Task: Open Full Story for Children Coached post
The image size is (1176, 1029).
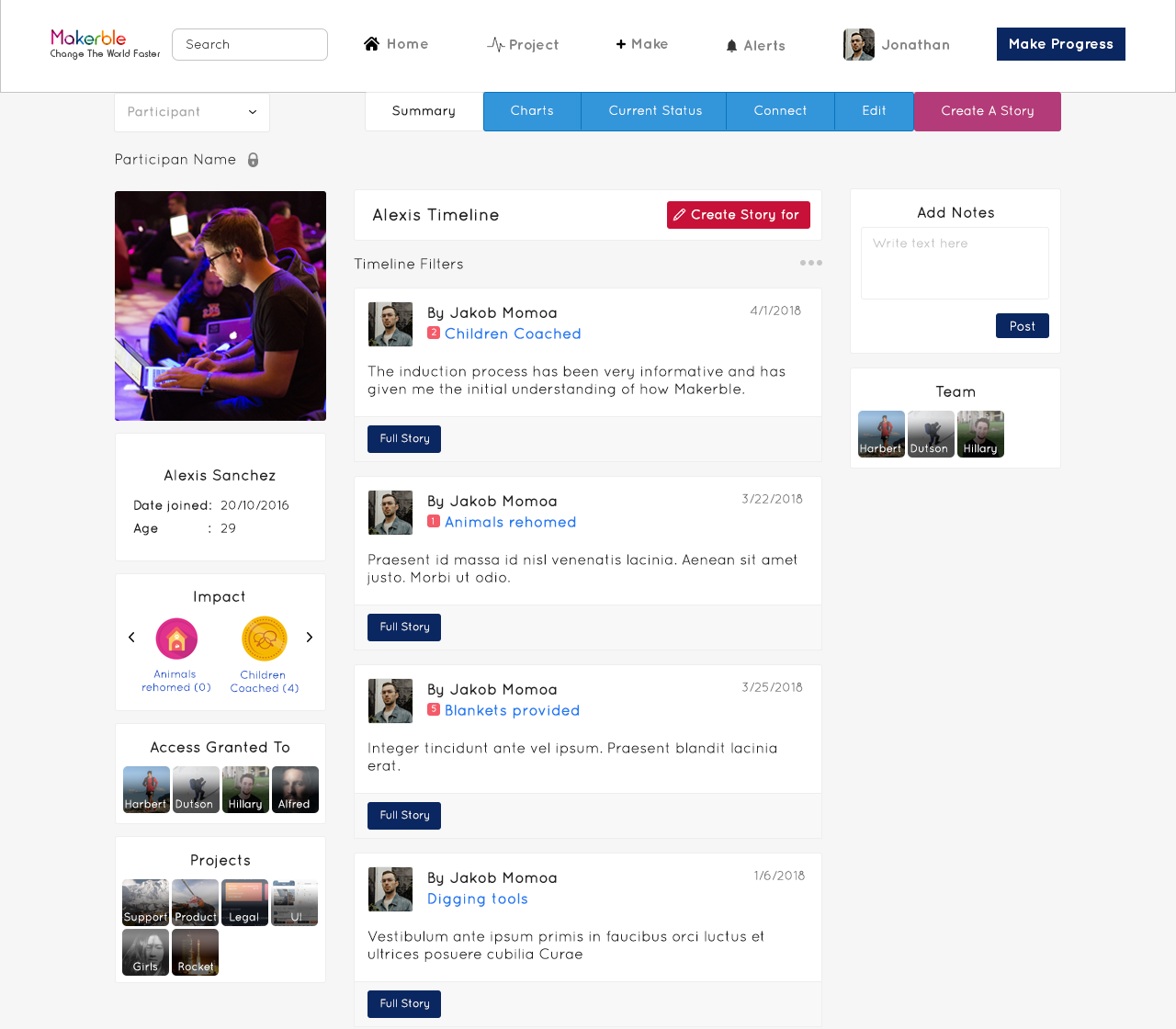Action: (404, 439)
